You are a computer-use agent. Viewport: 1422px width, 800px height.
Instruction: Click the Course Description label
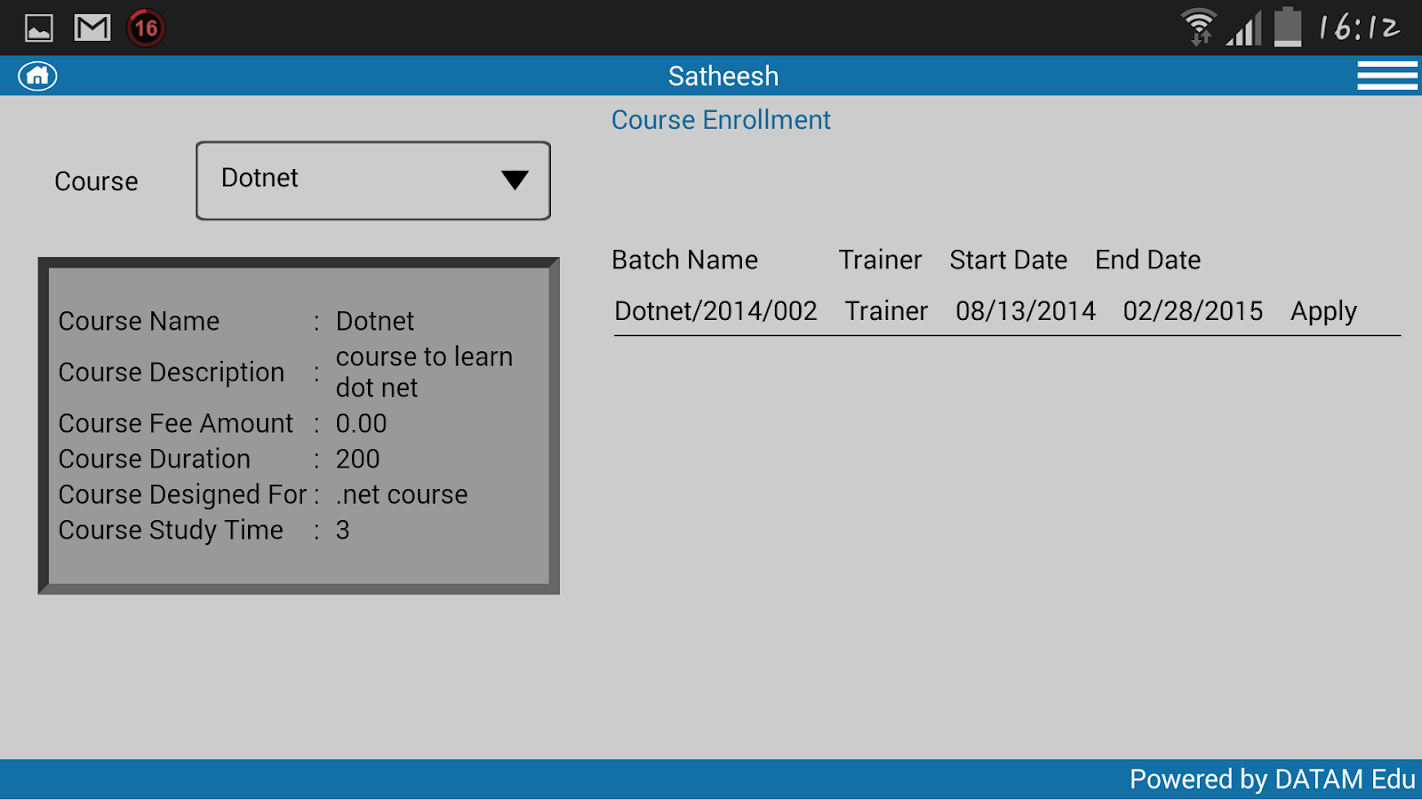171,372
